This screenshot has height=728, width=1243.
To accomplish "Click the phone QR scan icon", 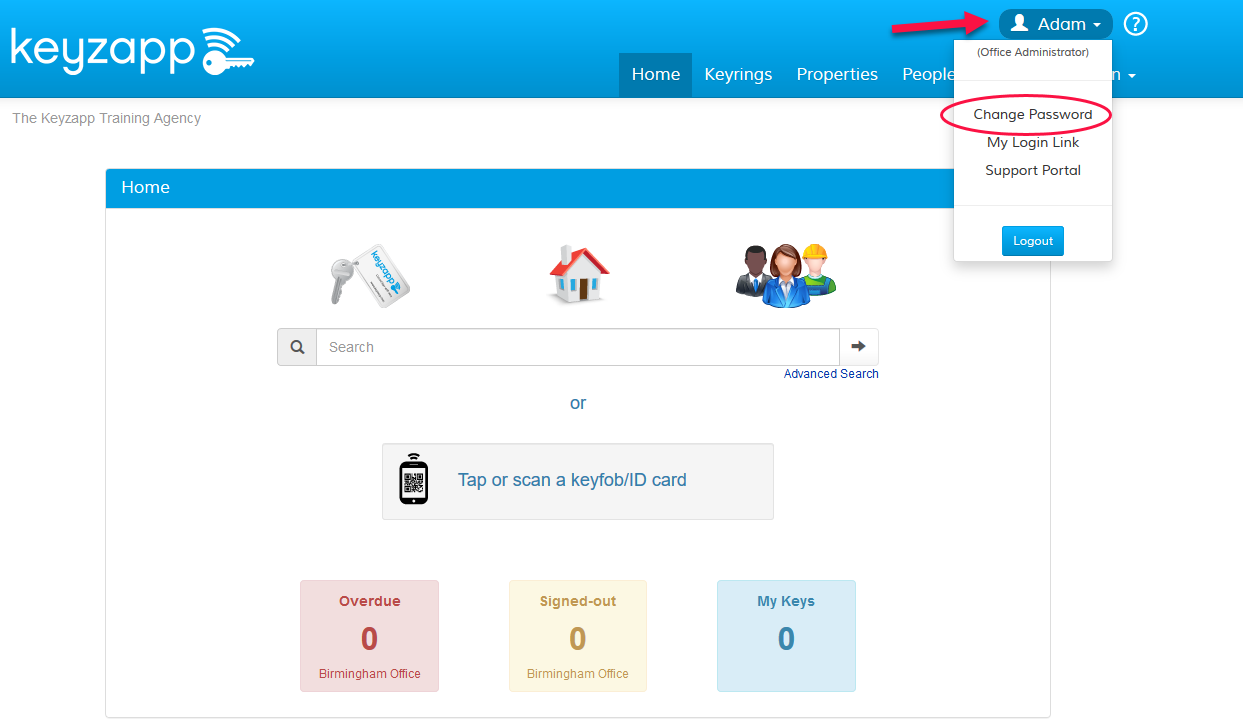I will 413,480.
